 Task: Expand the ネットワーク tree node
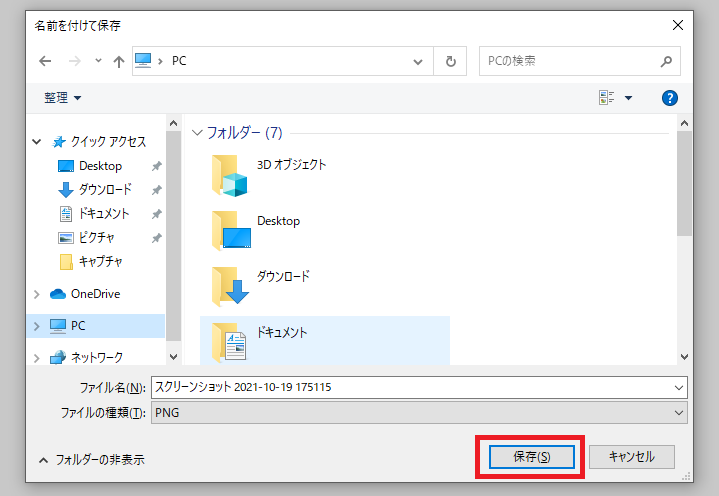coord(37,358)
